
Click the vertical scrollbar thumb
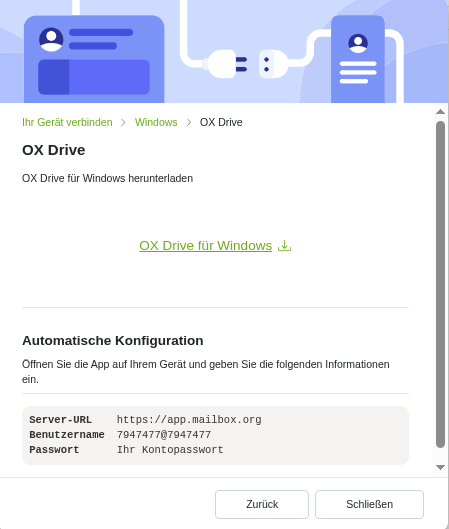point(440,284)
